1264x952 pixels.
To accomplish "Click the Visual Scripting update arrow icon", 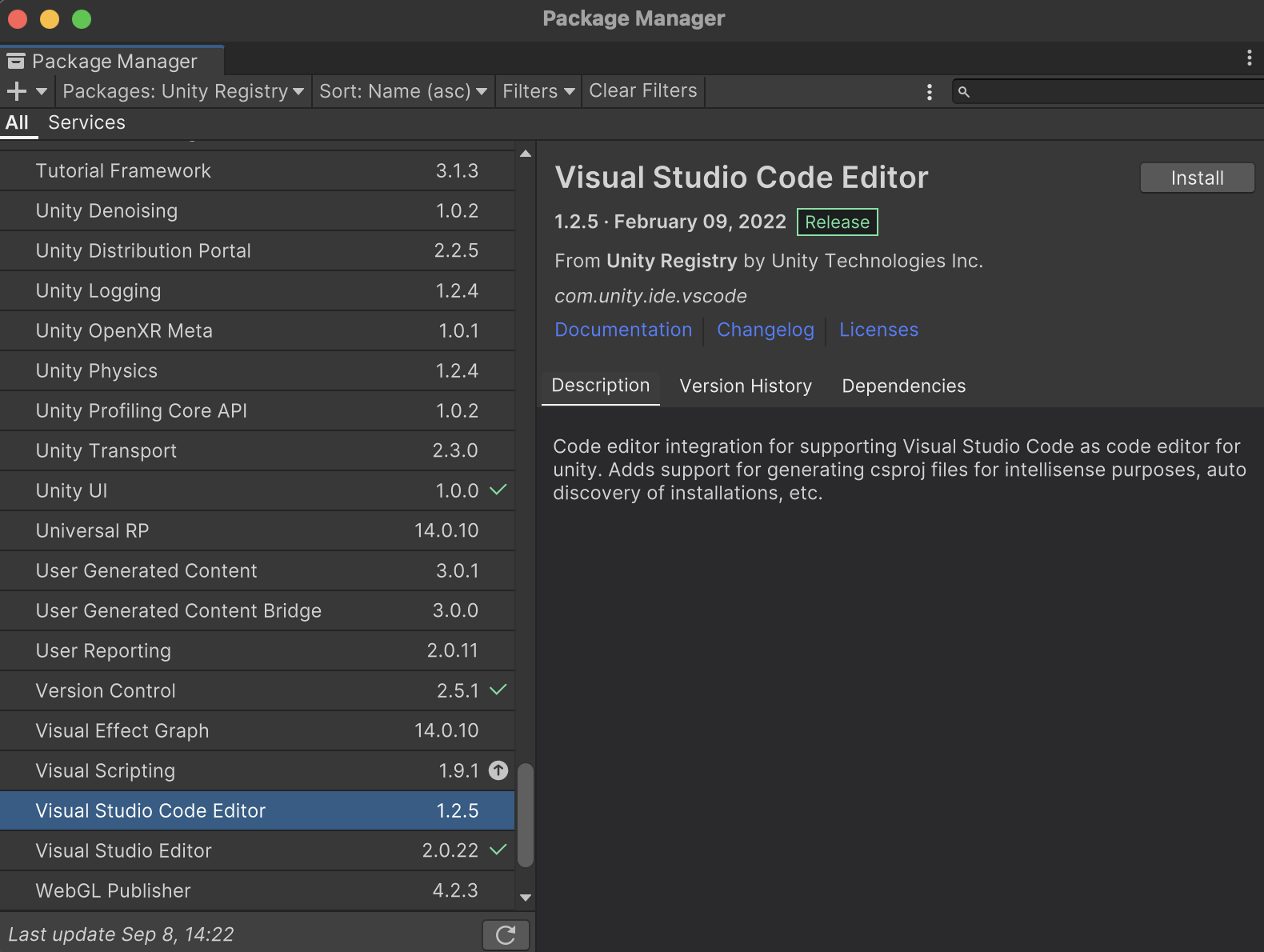I will click(x=498, y=770).
